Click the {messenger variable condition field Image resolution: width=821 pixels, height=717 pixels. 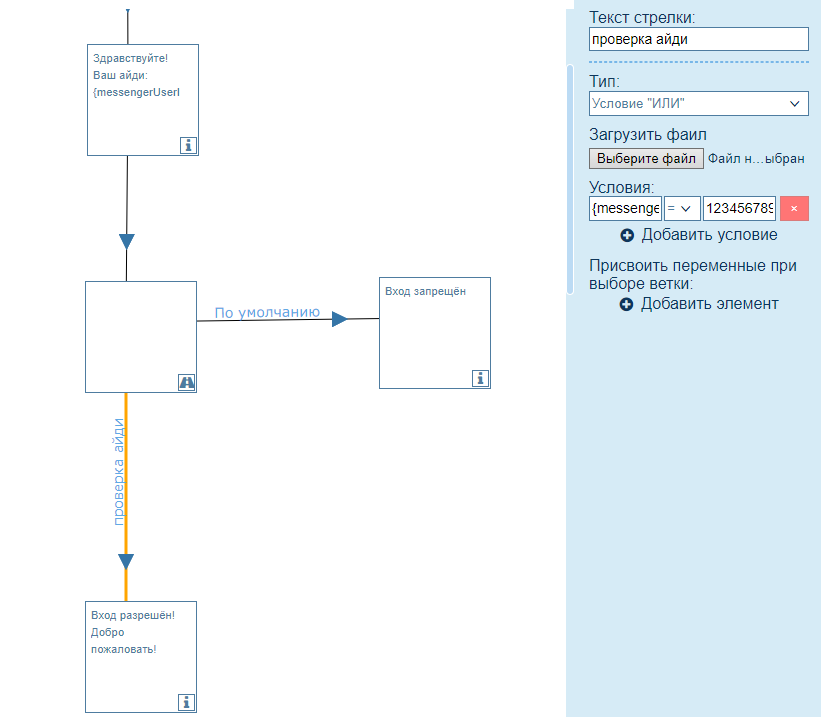625,209
